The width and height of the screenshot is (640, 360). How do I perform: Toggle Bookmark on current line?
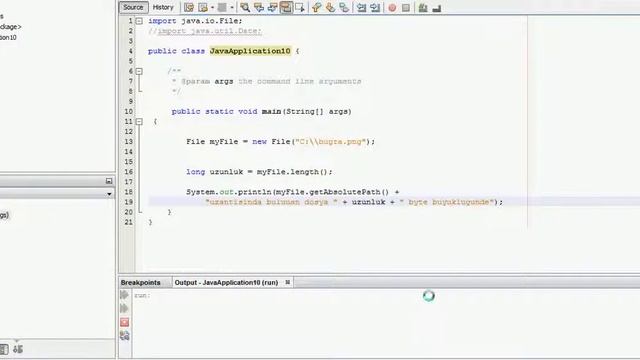click(344, 7)
